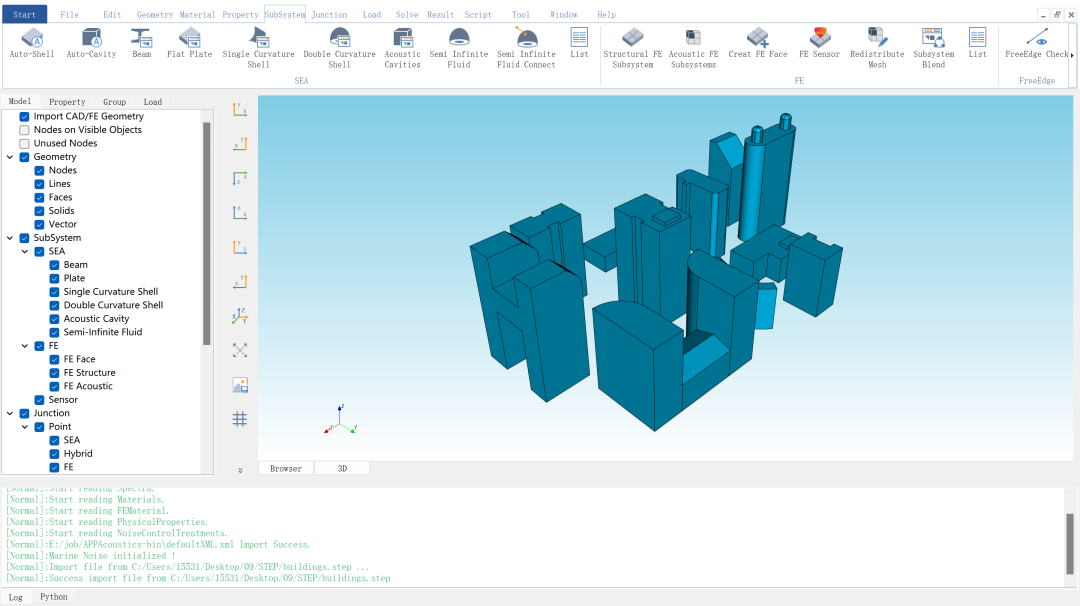Switch to the Group panel tab
This screenshot has width=1080, height=606.
pos(114,102)
